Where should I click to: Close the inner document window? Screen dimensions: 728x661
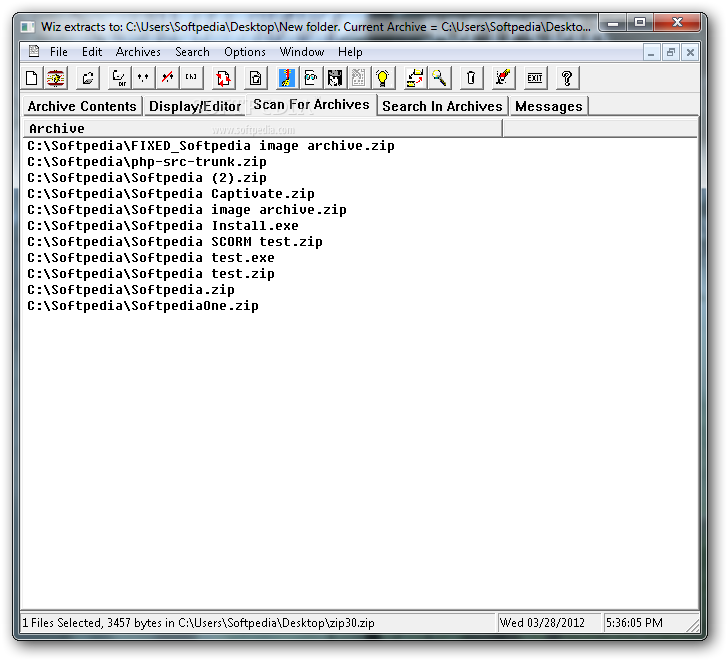coord(690,52)
